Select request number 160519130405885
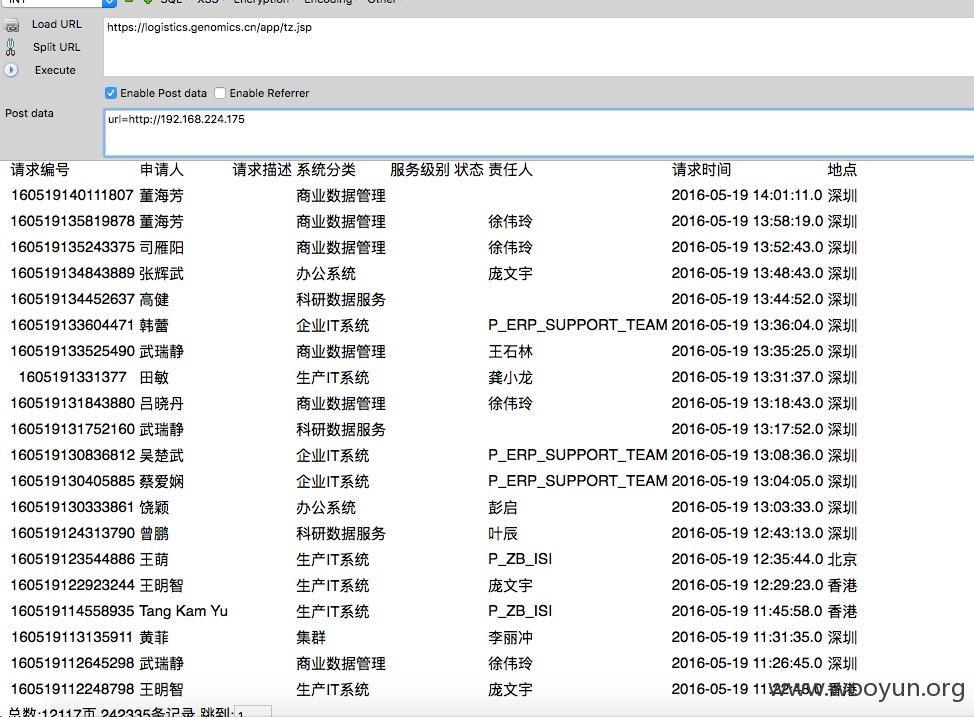974x717 pixels. [x=72, y=482]
